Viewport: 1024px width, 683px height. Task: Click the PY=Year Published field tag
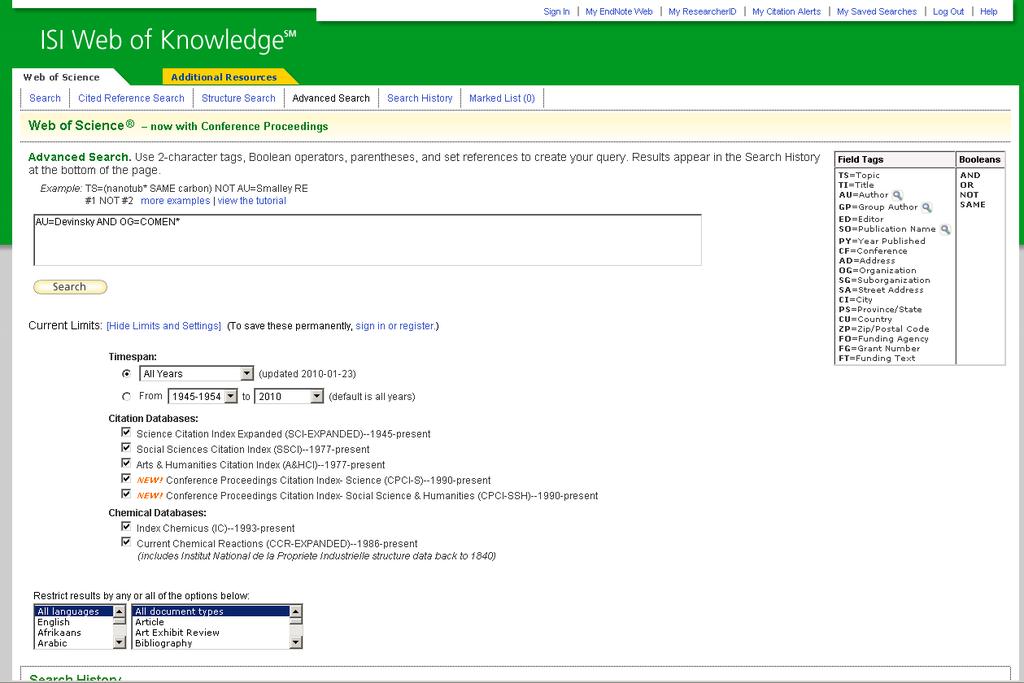point(882,241)
